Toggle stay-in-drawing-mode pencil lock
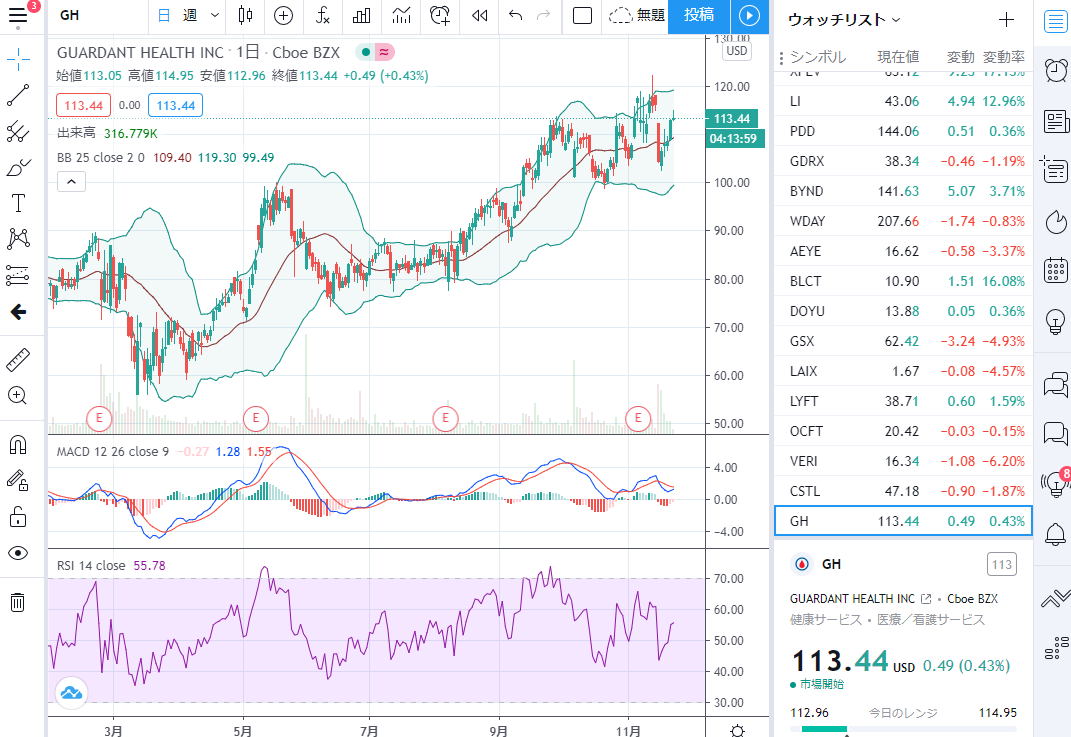Viewport: 1071px width, 737px height. click(18, 481)
